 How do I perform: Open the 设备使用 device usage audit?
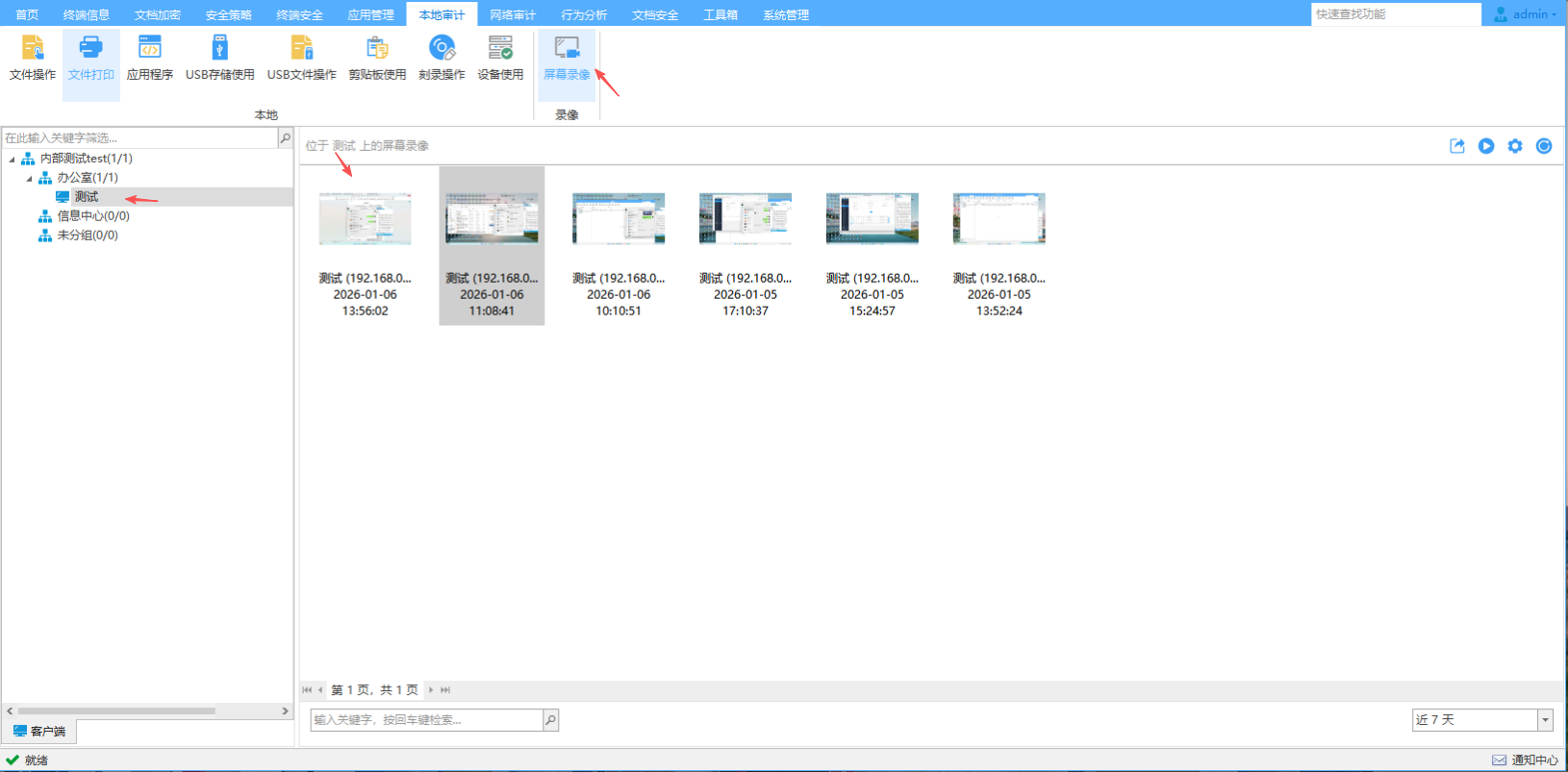pos(500,58)
